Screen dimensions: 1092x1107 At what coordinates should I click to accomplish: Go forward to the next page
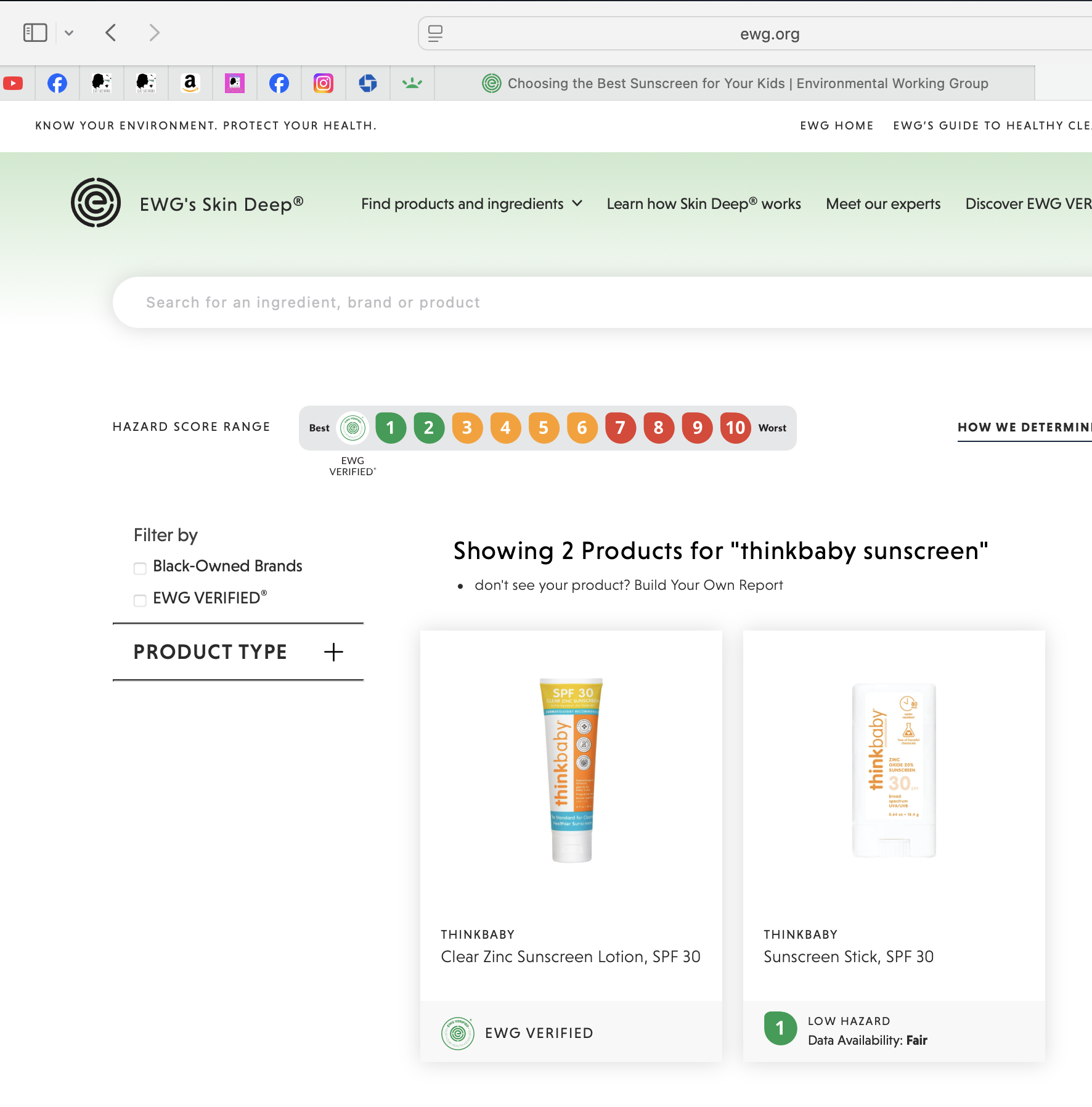(x=154, y=33)
